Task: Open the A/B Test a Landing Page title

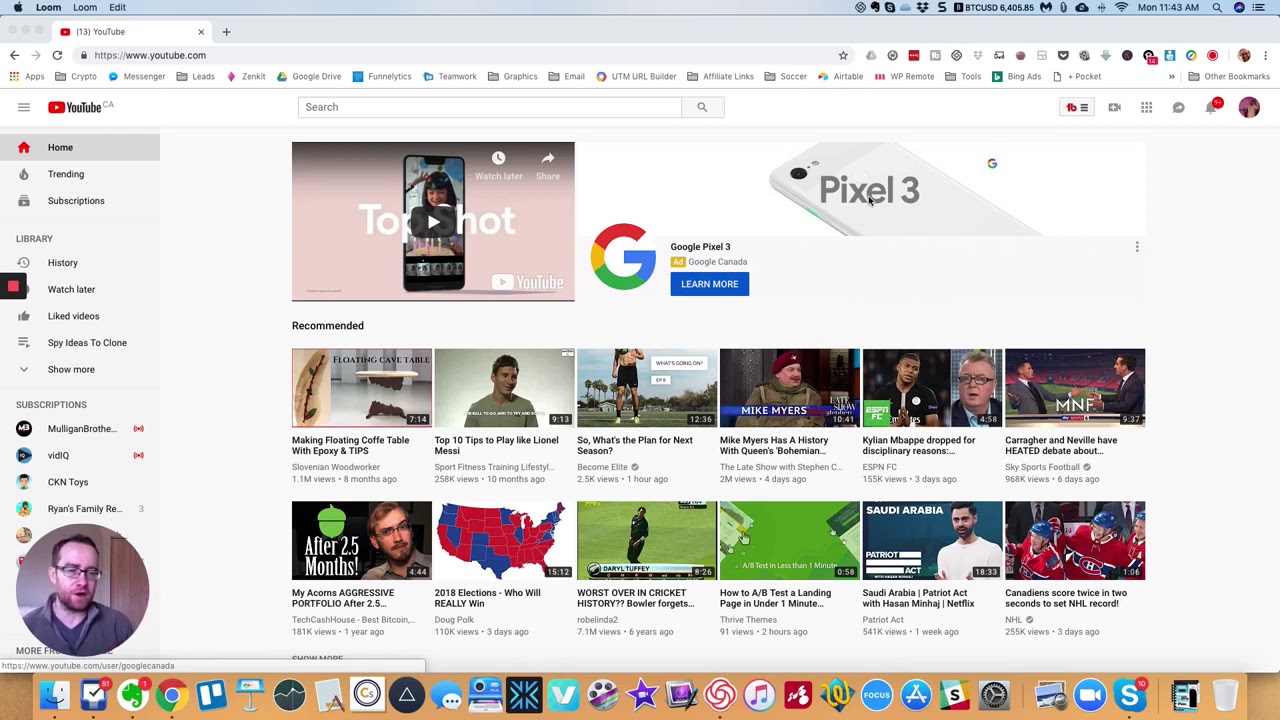Action: pyautogui.click(x=775, y=598)
